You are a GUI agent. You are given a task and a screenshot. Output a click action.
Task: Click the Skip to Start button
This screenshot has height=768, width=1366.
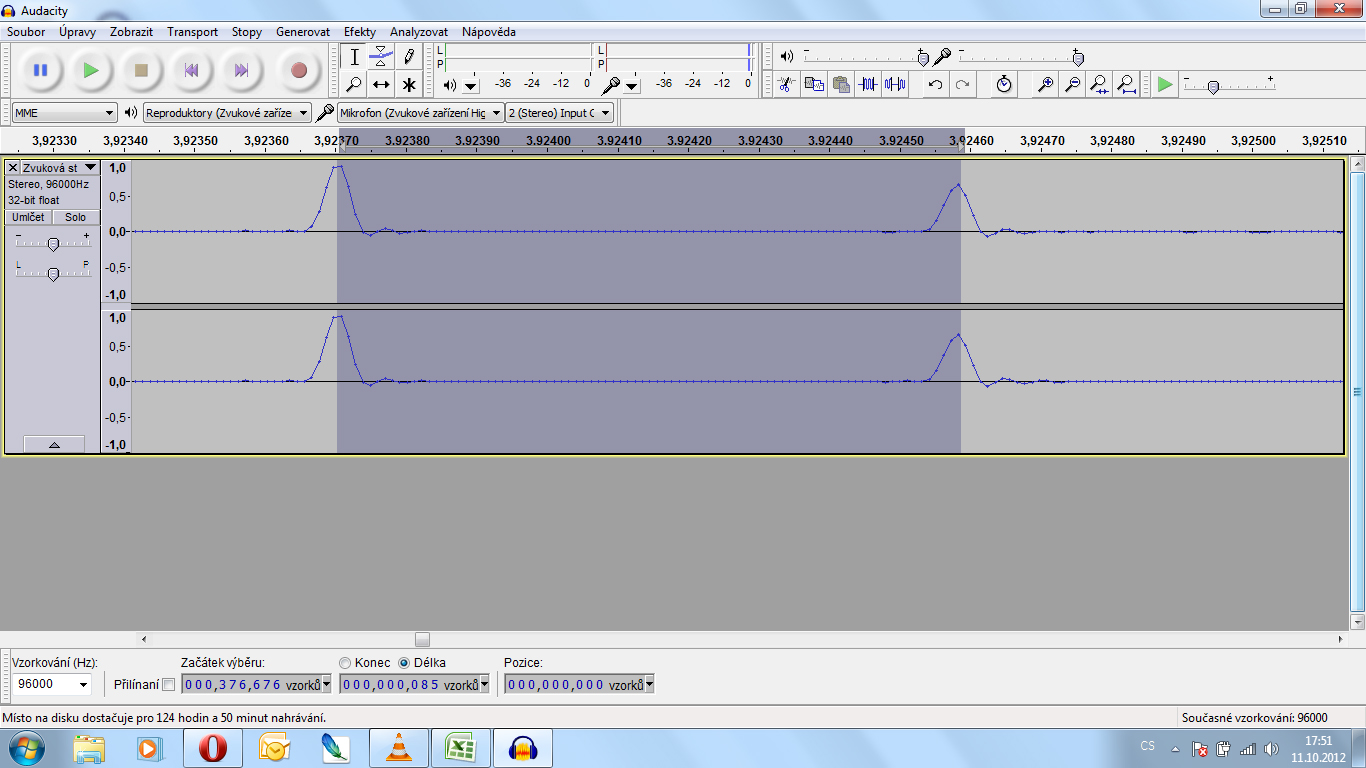coord(190,70)
